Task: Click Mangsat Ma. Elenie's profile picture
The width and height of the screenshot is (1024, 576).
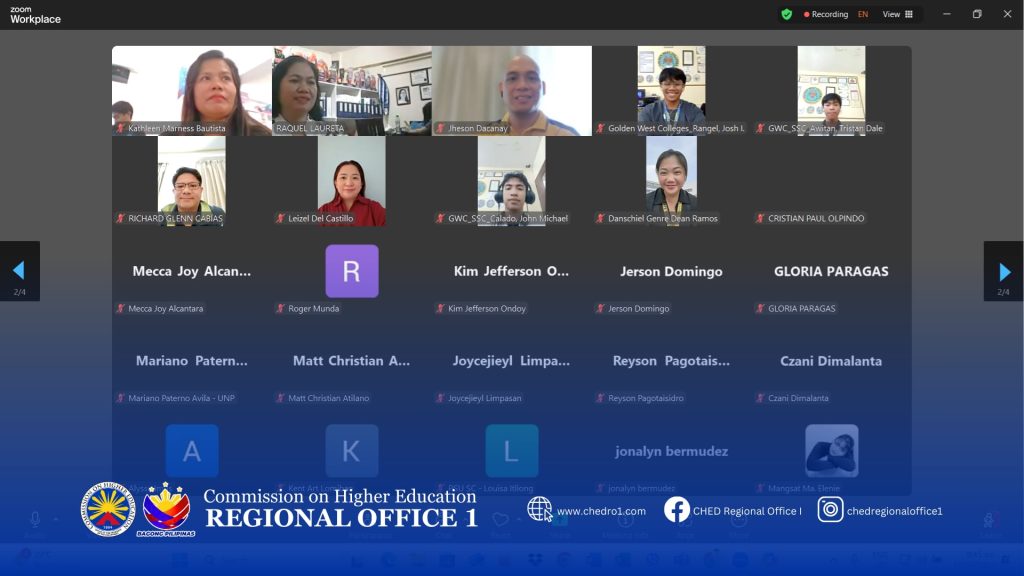Action: pyautogui.click(x=832, y=451)
